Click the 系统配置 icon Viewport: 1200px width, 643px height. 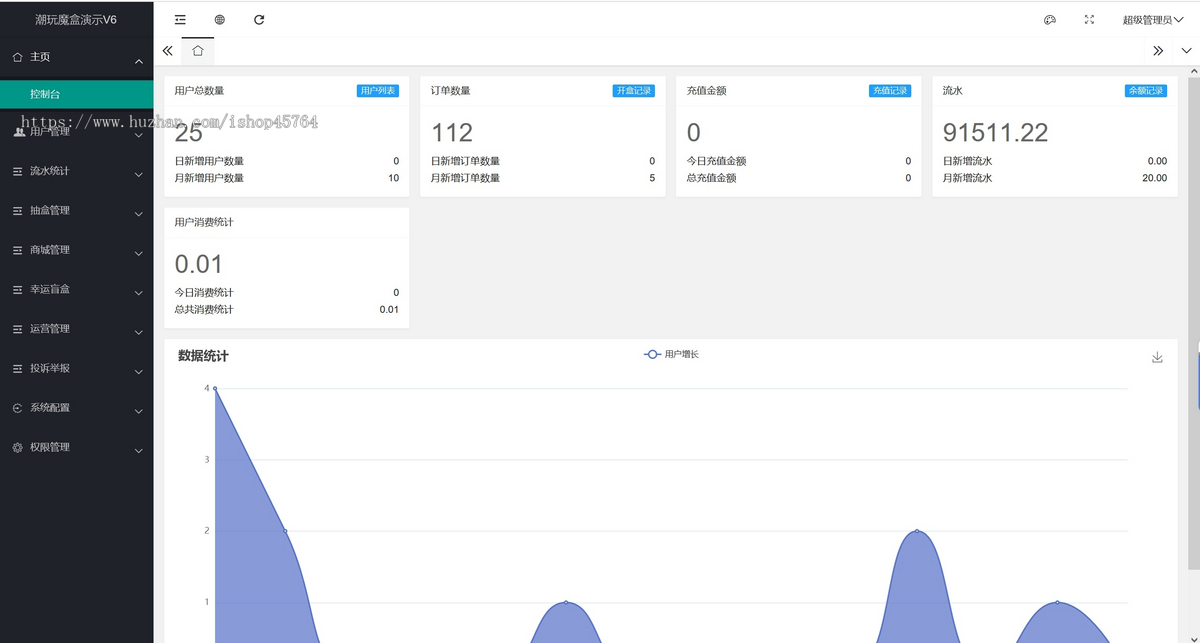pyautogui.click(x=17, y=407)
